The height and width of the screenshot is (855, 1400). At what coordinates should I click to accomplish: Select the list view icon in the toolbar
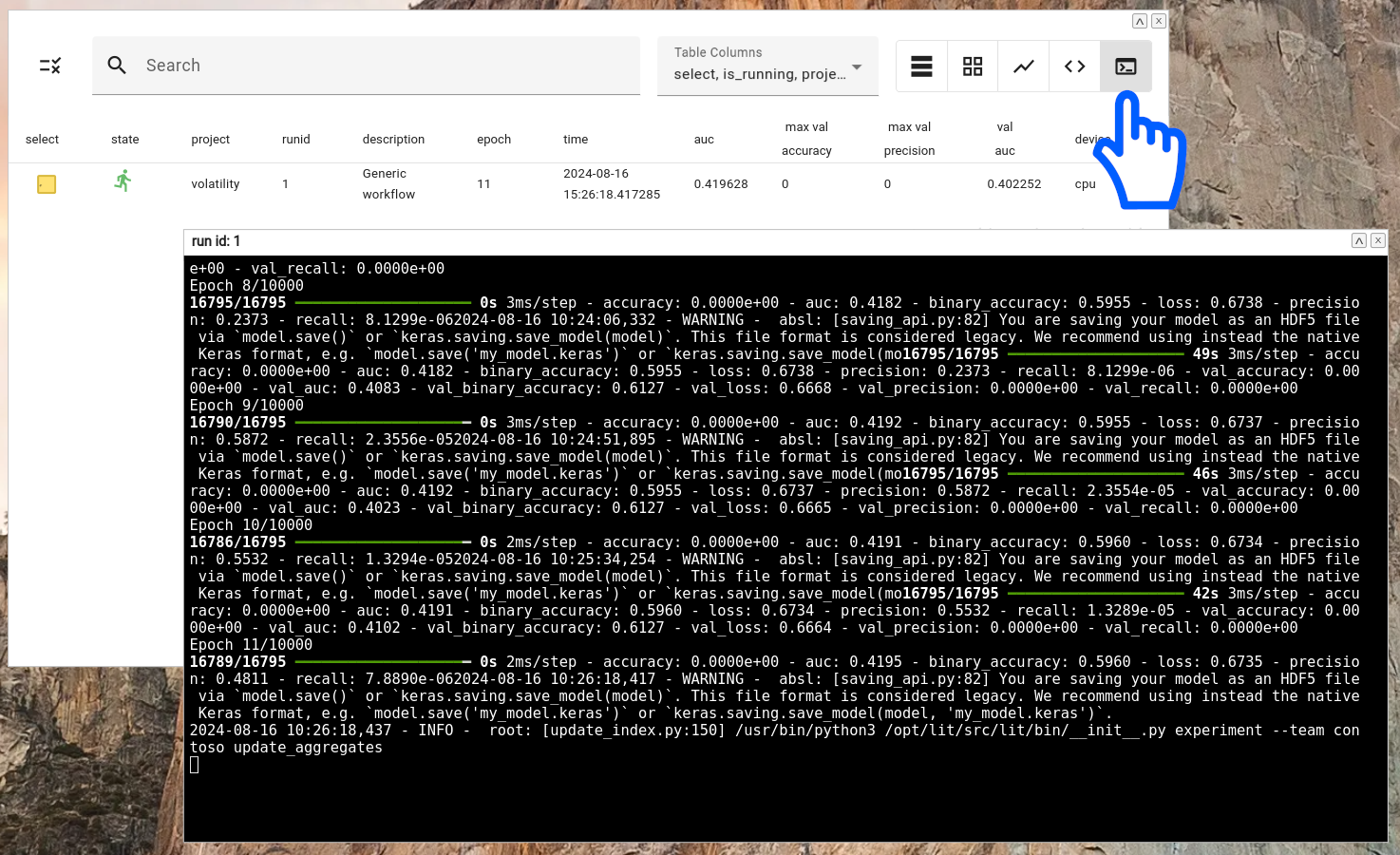[x=920, y=66]
